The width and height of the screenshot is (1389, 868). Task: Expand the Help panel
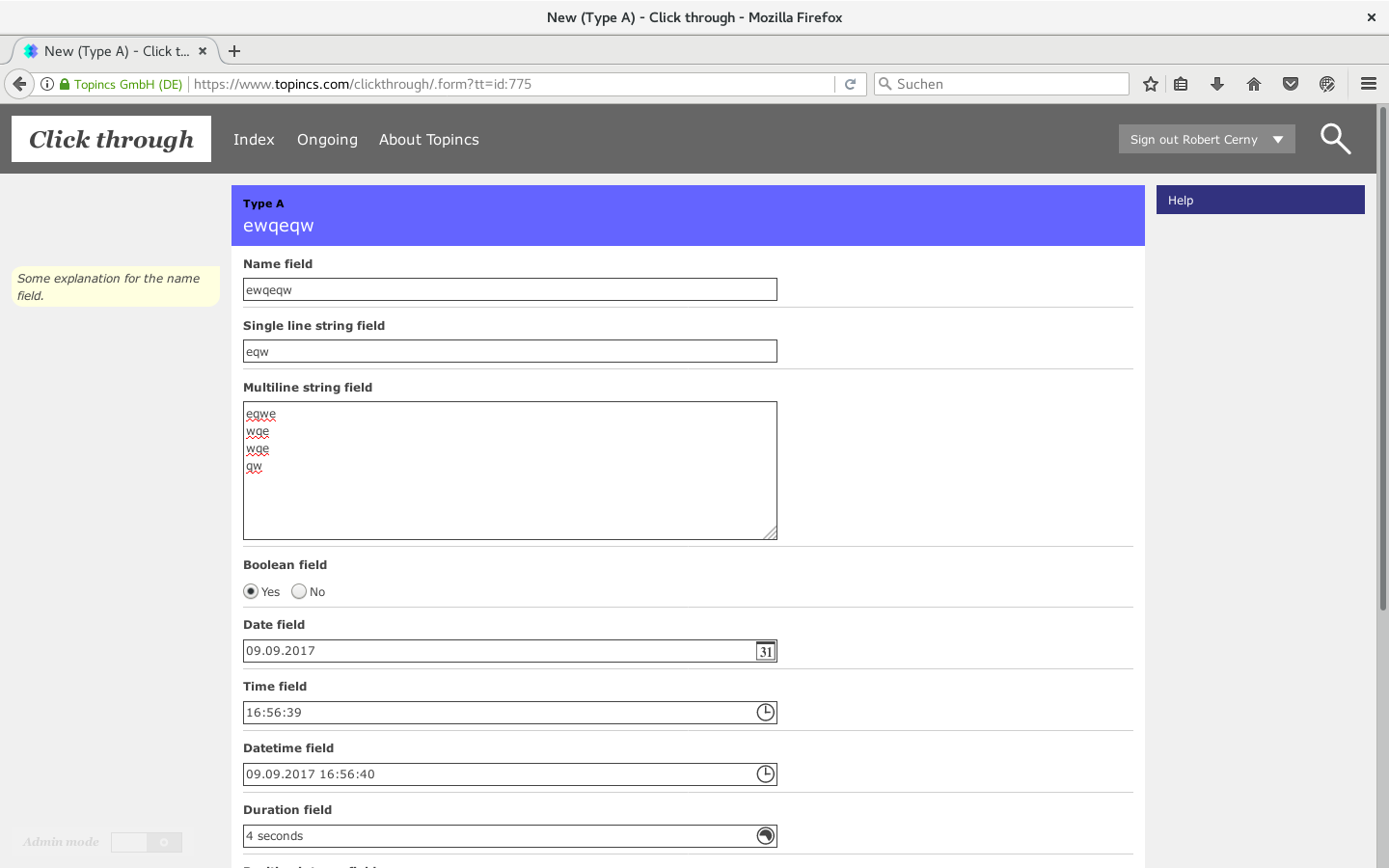point(1260,200)
